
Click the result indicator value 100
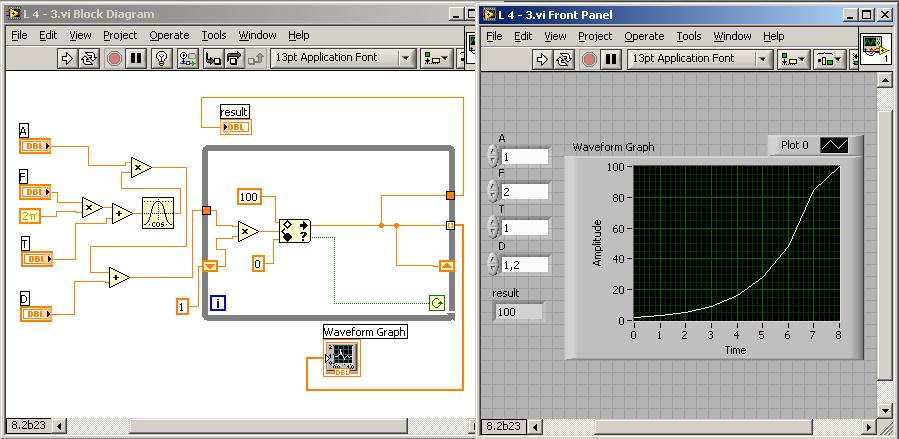518,312
